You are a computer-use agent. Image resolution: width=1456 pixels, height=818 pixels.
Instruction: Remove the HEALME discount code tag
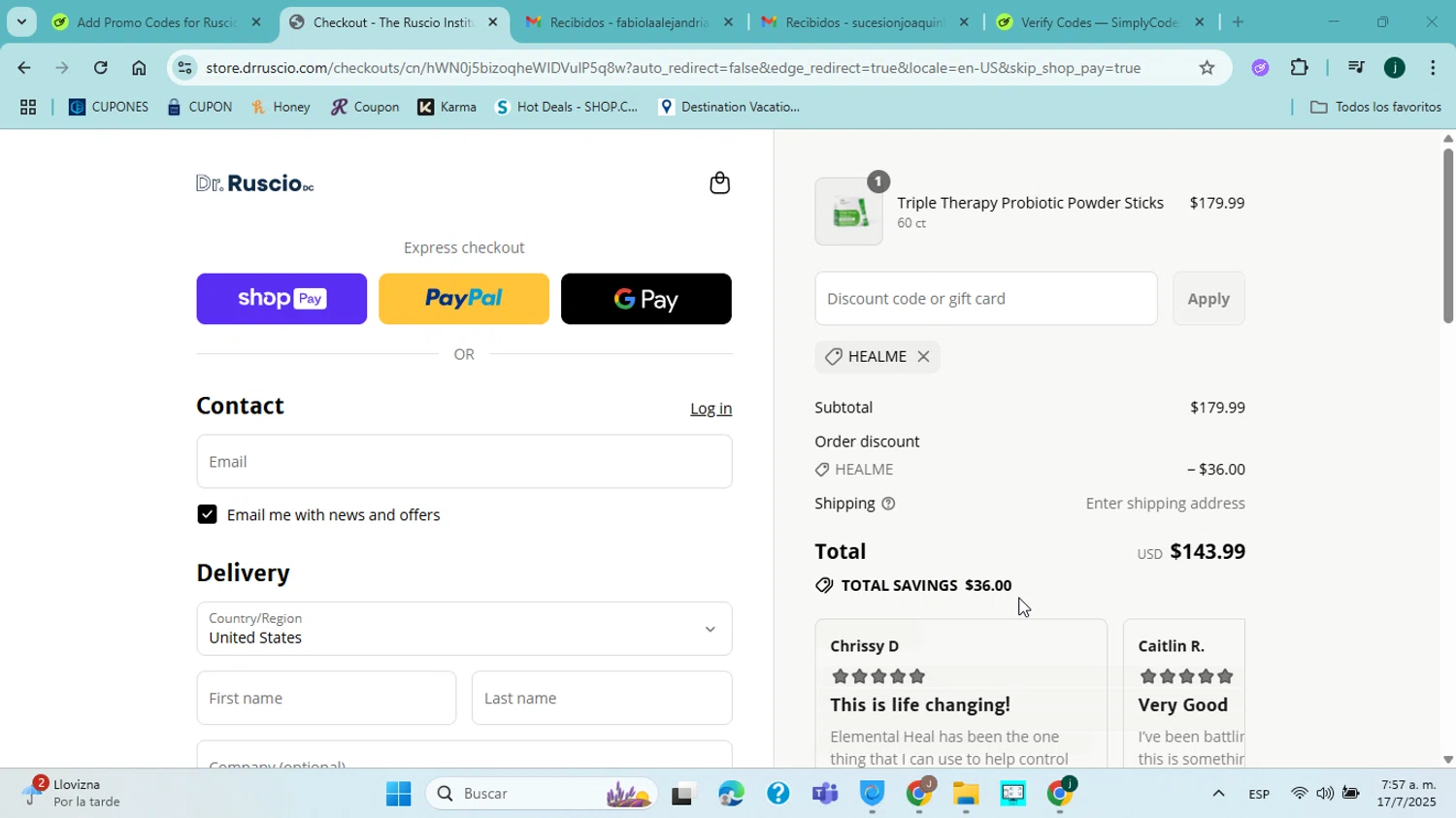(923, 357)
